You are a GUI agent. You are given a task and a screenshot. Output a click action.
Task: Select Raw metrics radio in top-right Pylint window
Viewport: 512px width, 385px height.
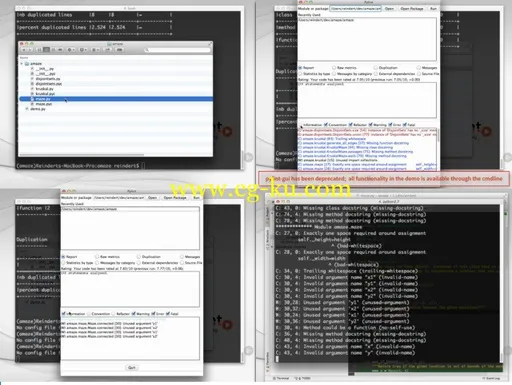[x=334, y=68]
